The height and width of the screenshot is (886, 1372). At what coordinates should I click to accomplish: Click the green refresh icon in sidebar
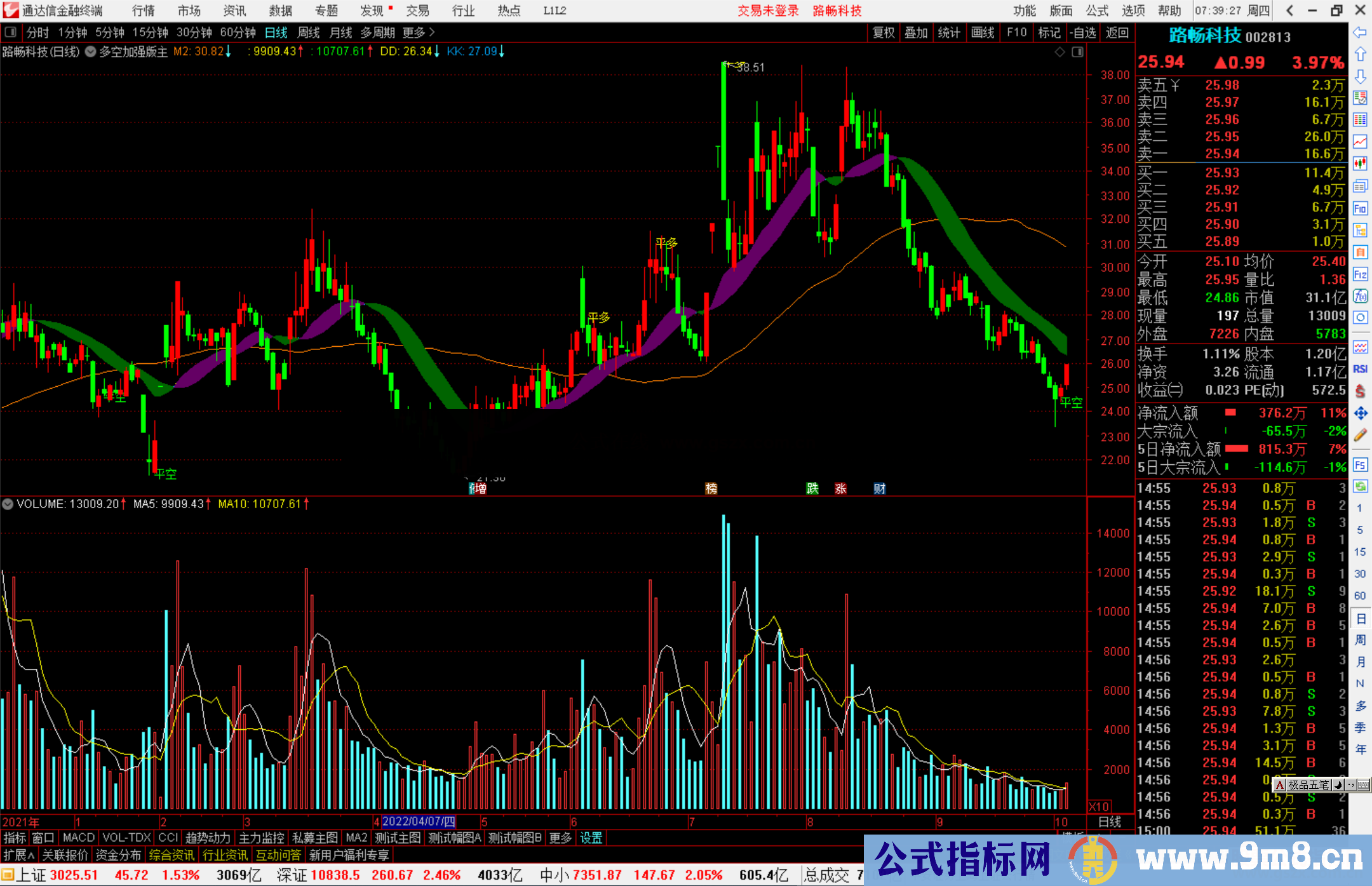tap(1360, 487)
